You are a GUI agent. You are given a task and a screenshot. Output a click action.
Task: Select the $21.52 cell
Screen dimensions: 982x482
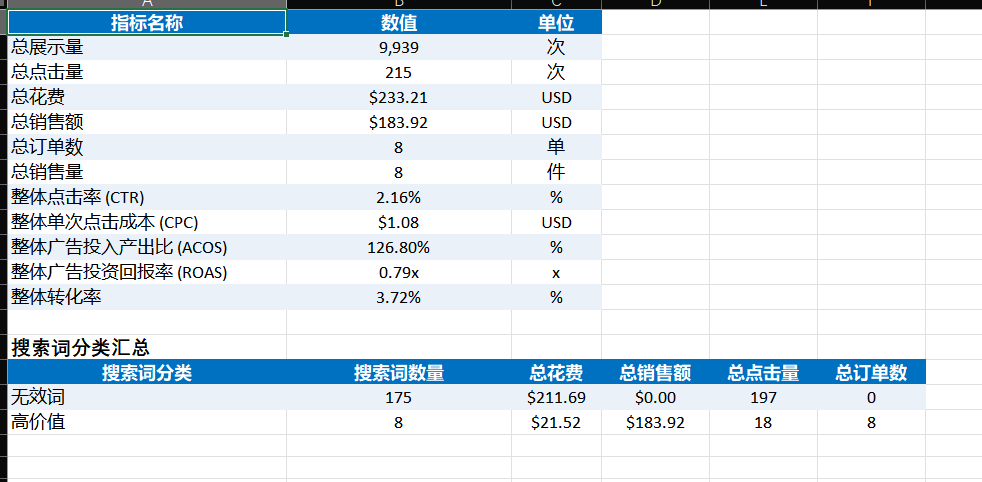tap(556, 423)
